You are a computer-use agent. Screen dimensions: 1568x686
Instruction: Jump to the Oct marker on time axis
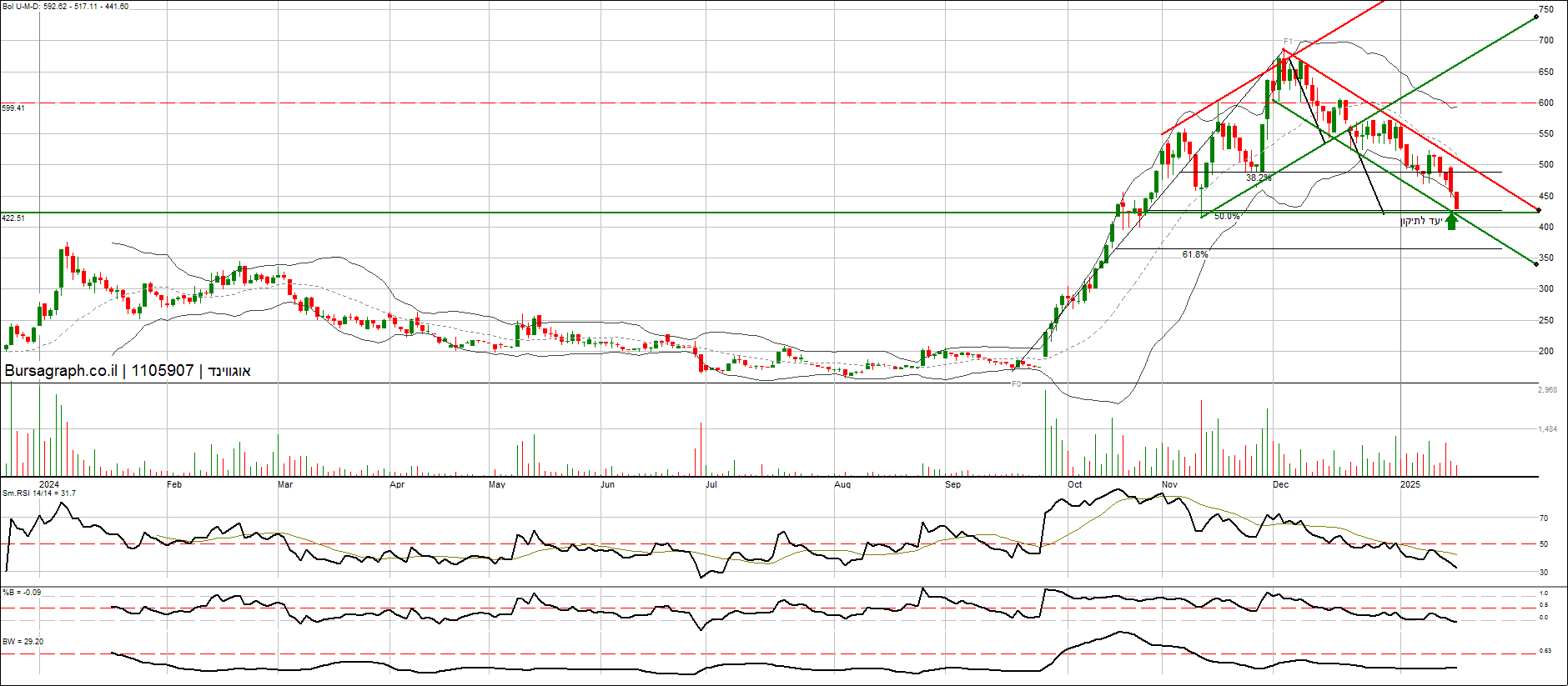[x=1074, y=484]
